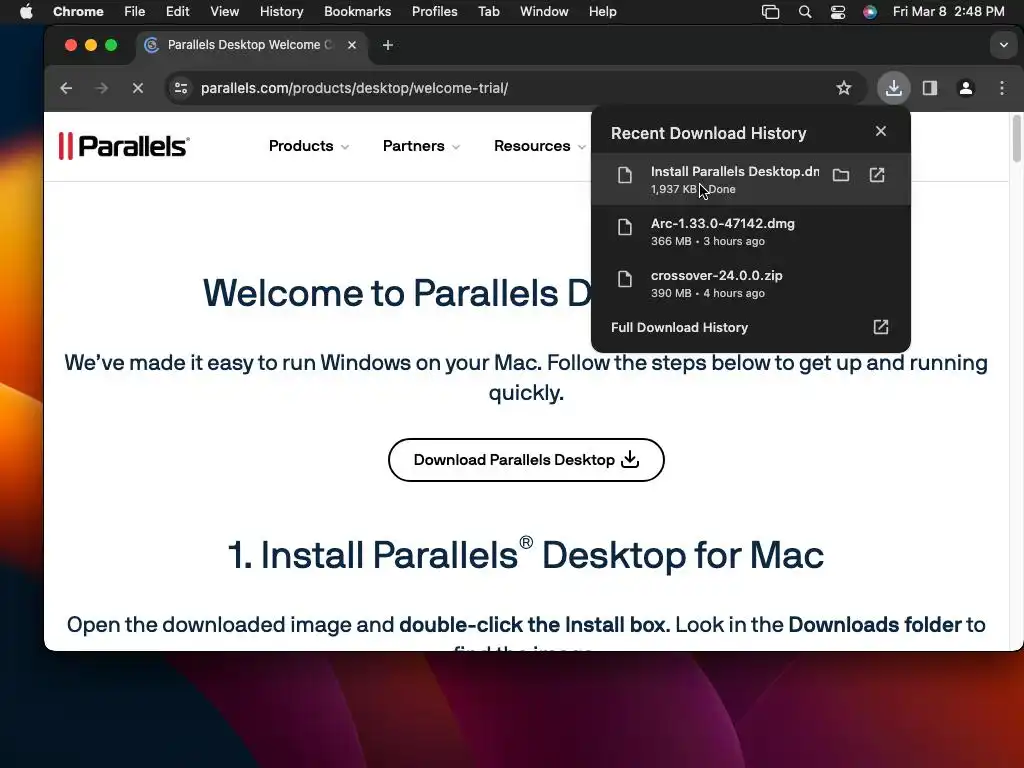Open the Full Download History external link icon
The height and width of the screenshot is (768, 1024).
click(x=881, y=327)
